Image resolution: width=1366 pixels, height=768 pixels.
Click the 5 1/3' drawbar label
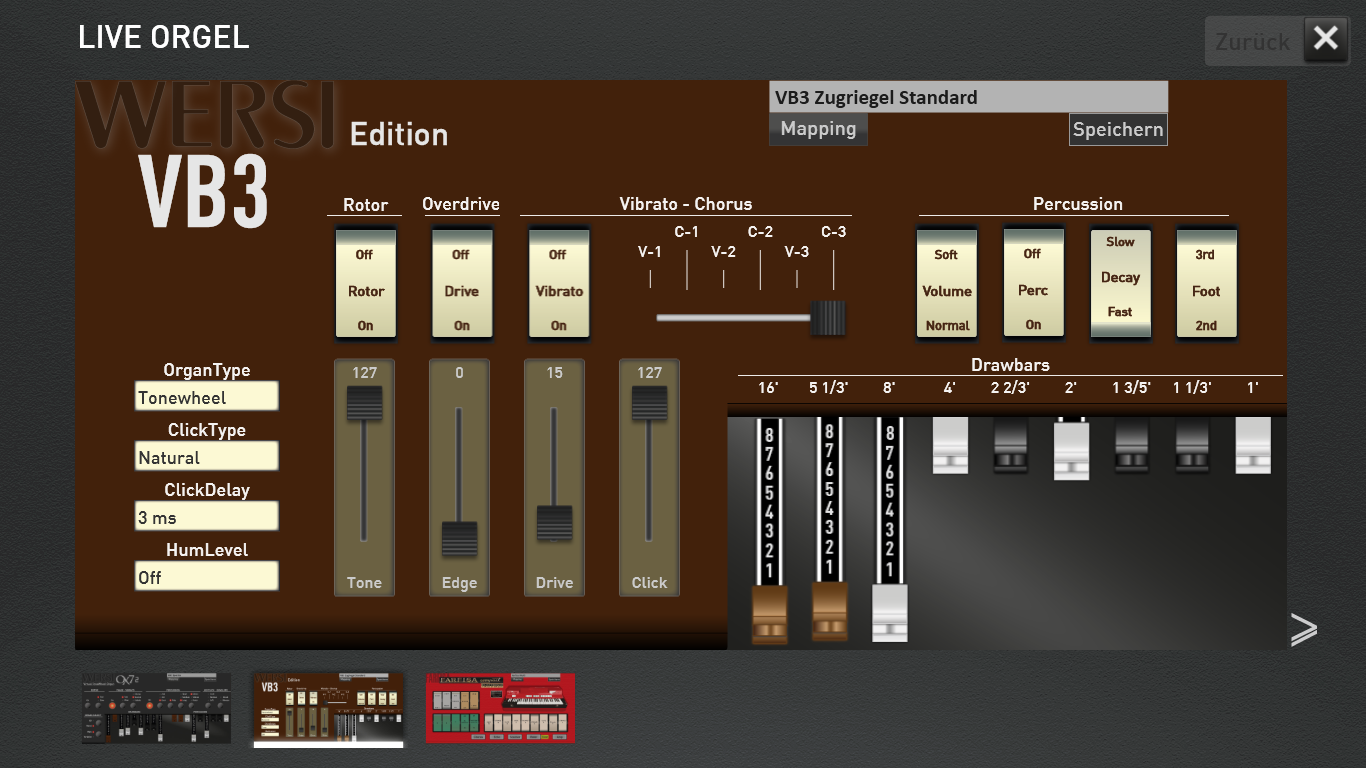[828, 388]
